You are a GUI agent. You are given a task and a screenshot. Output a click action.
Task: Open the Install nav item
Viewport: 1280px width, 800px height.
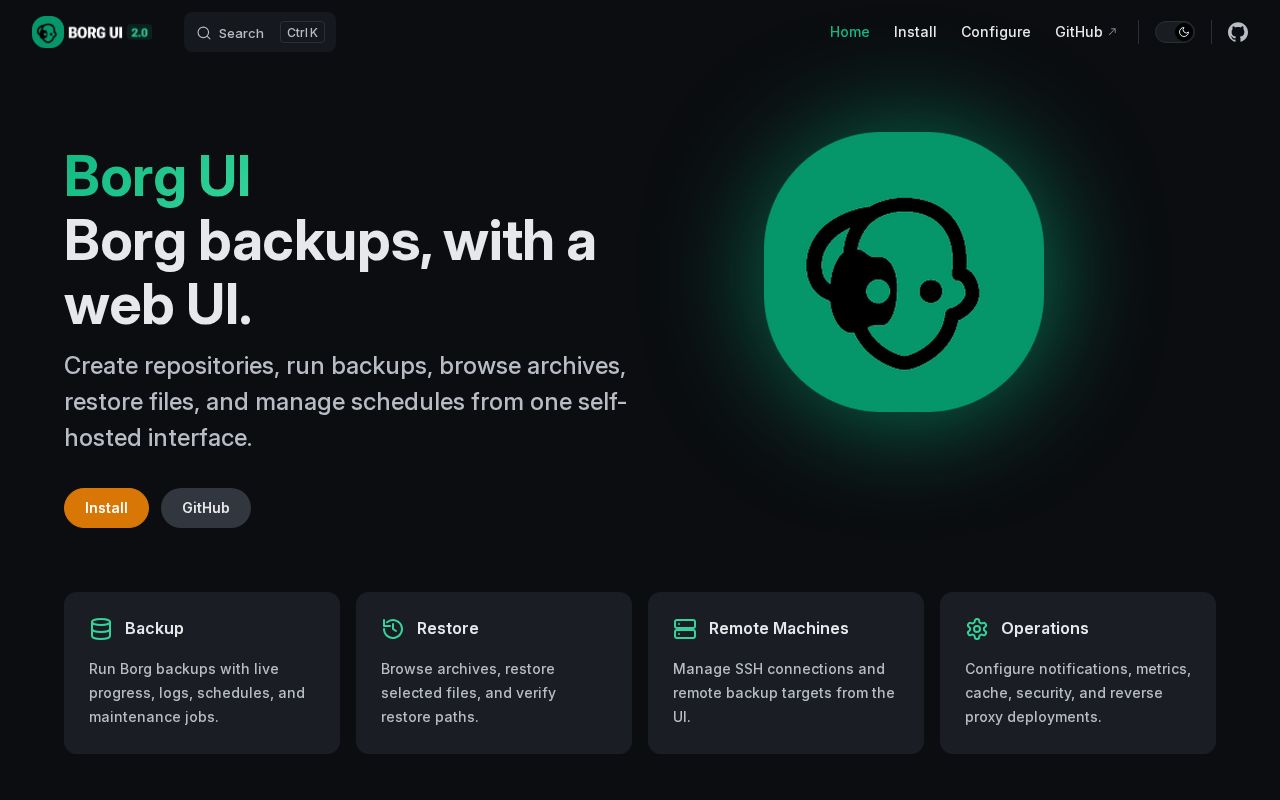pyautogui.click(x=915, y=32)
